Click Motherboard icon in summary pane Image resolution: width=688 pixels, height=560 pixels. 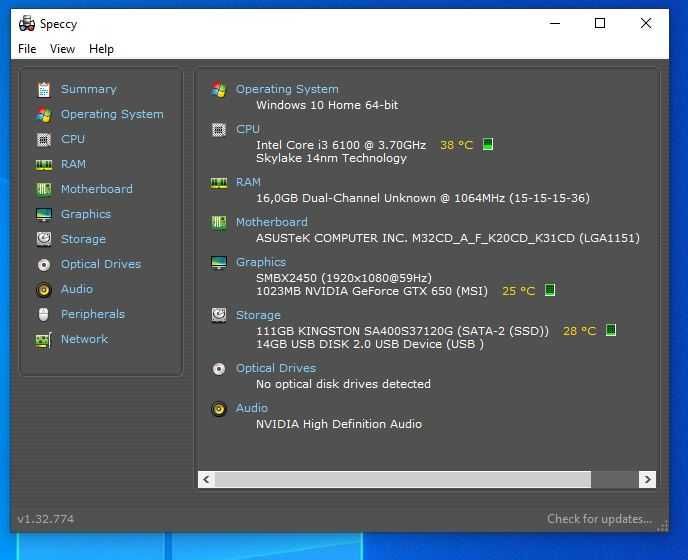coord(219,223)
